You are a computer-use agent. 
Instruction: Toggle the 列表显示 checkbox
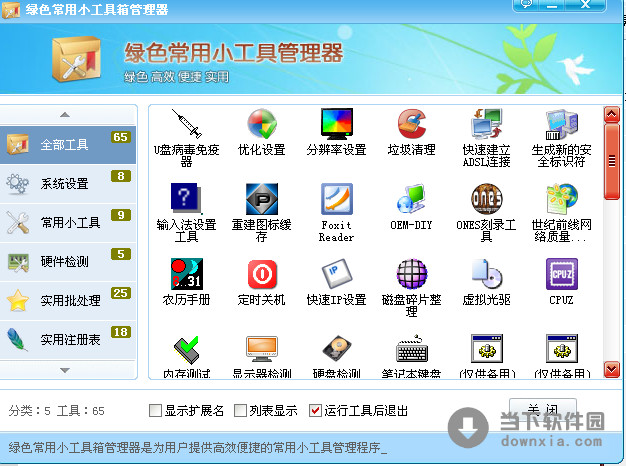click(x=240, y=410)
